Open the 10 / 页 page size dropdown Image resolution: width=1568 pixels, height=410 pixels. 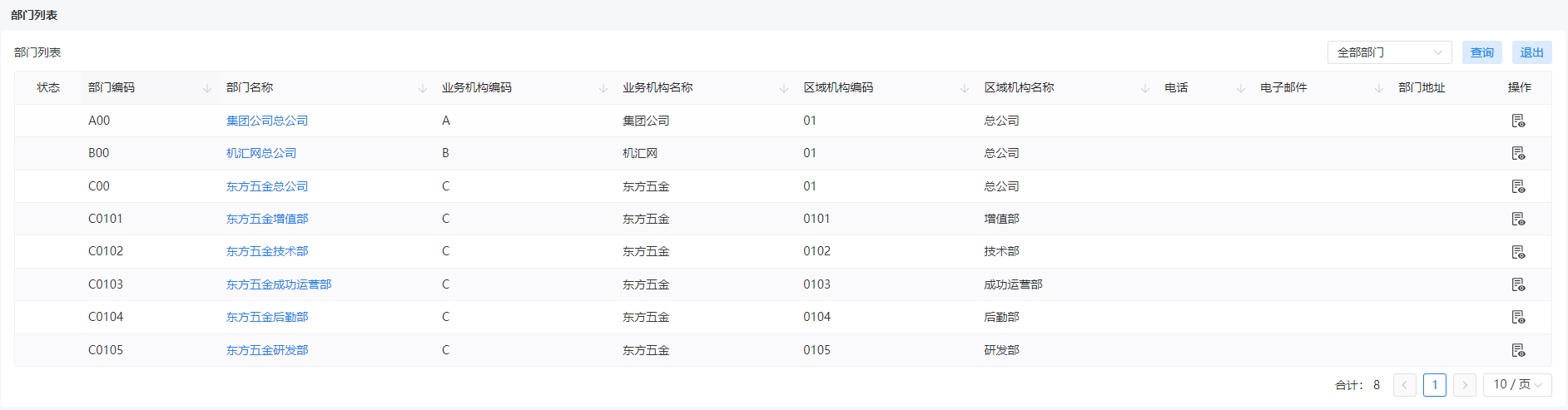coord(1517,384)
